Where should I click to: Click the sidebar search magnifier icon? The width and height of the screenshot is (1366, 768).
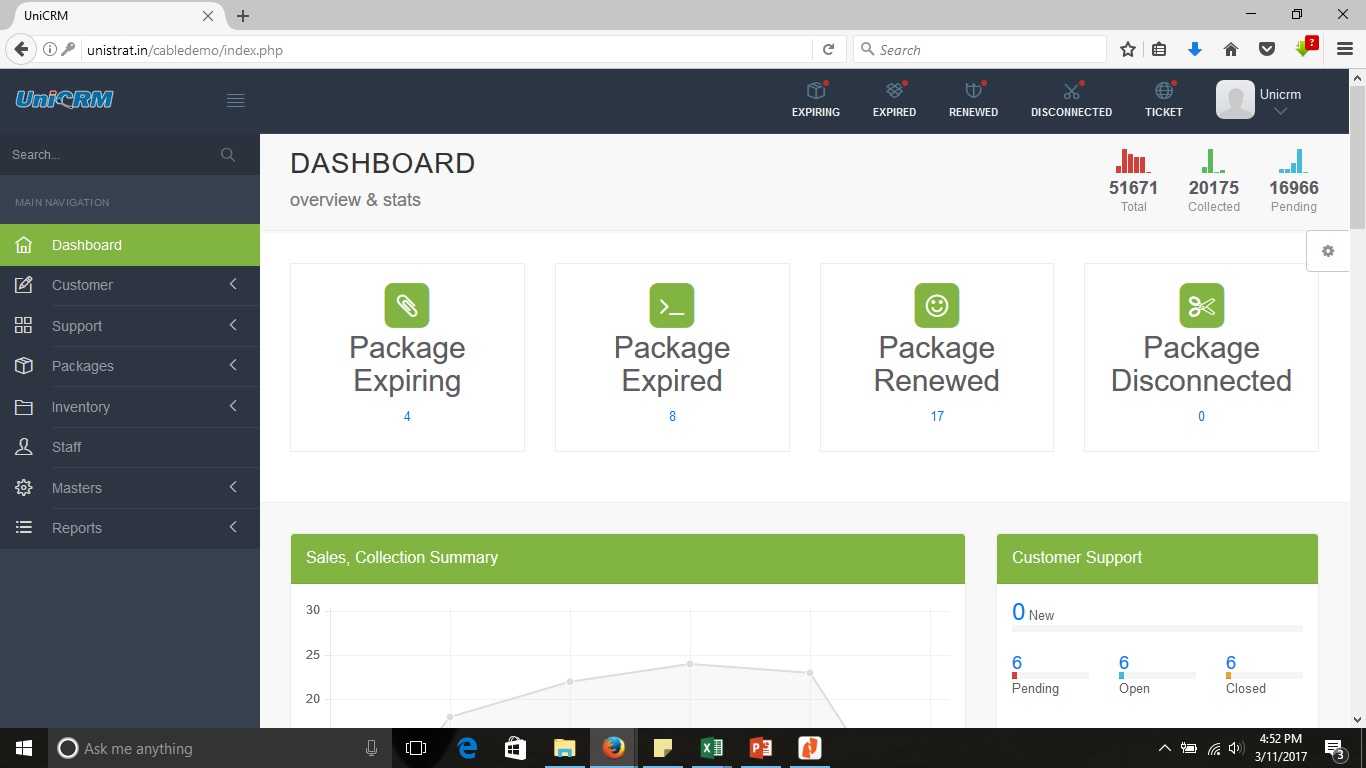228,154
